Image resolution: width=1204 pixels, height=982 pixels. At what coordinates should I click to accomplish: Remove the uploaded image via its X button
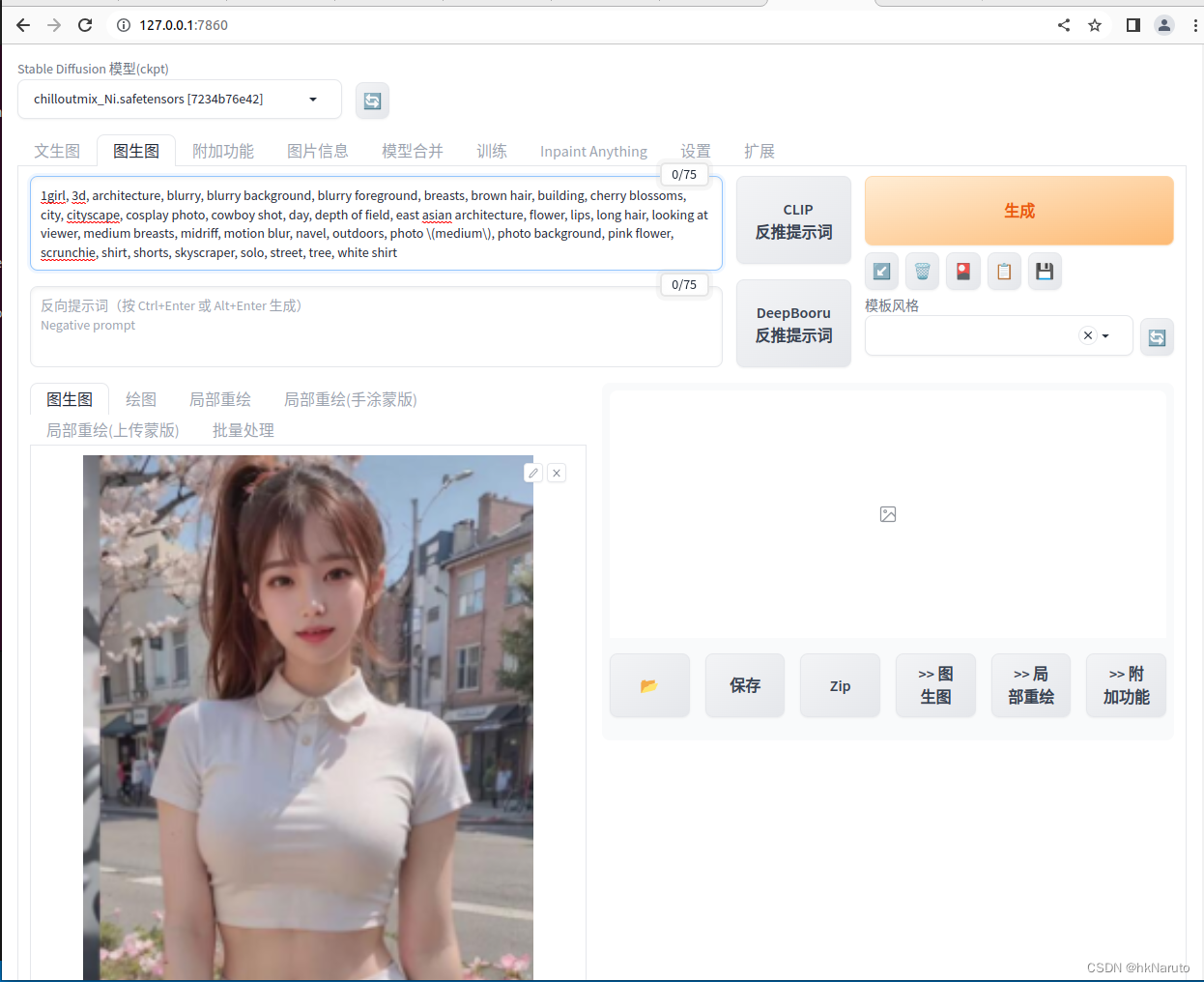coord(557,473)
